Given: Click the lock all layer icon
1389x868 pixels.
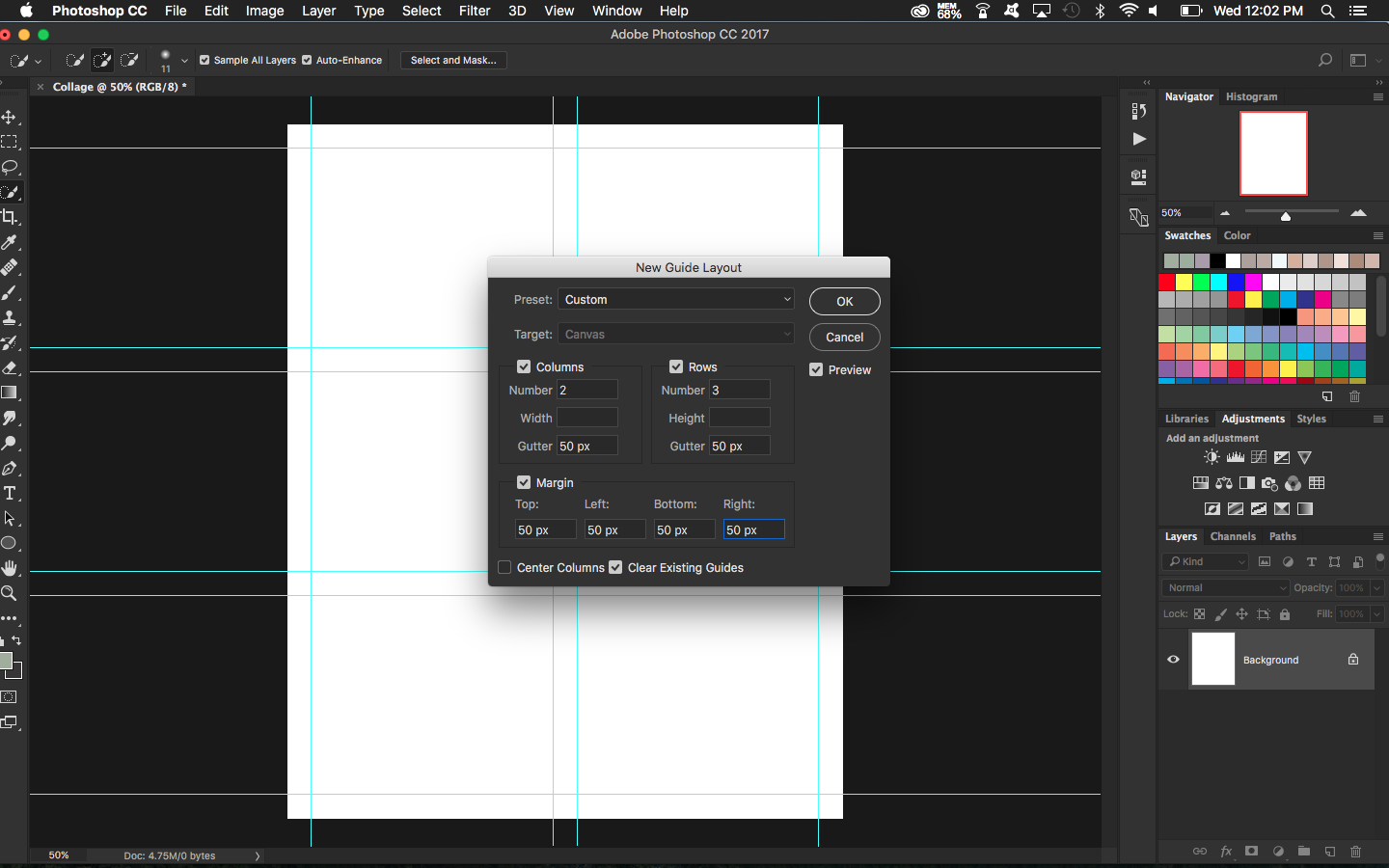Looking at the screenshot, I should (x=1285, y=614).
